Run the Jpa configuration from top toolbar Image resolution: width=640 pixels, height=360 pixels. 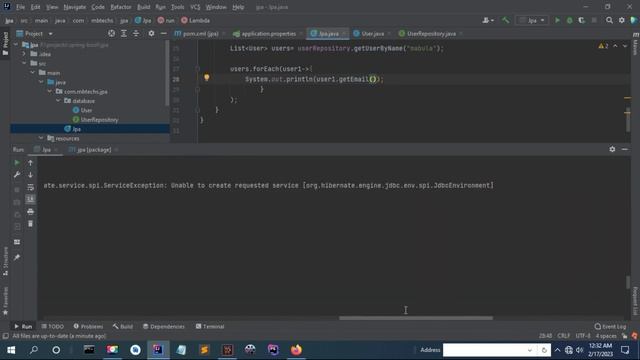pos(557,20)
